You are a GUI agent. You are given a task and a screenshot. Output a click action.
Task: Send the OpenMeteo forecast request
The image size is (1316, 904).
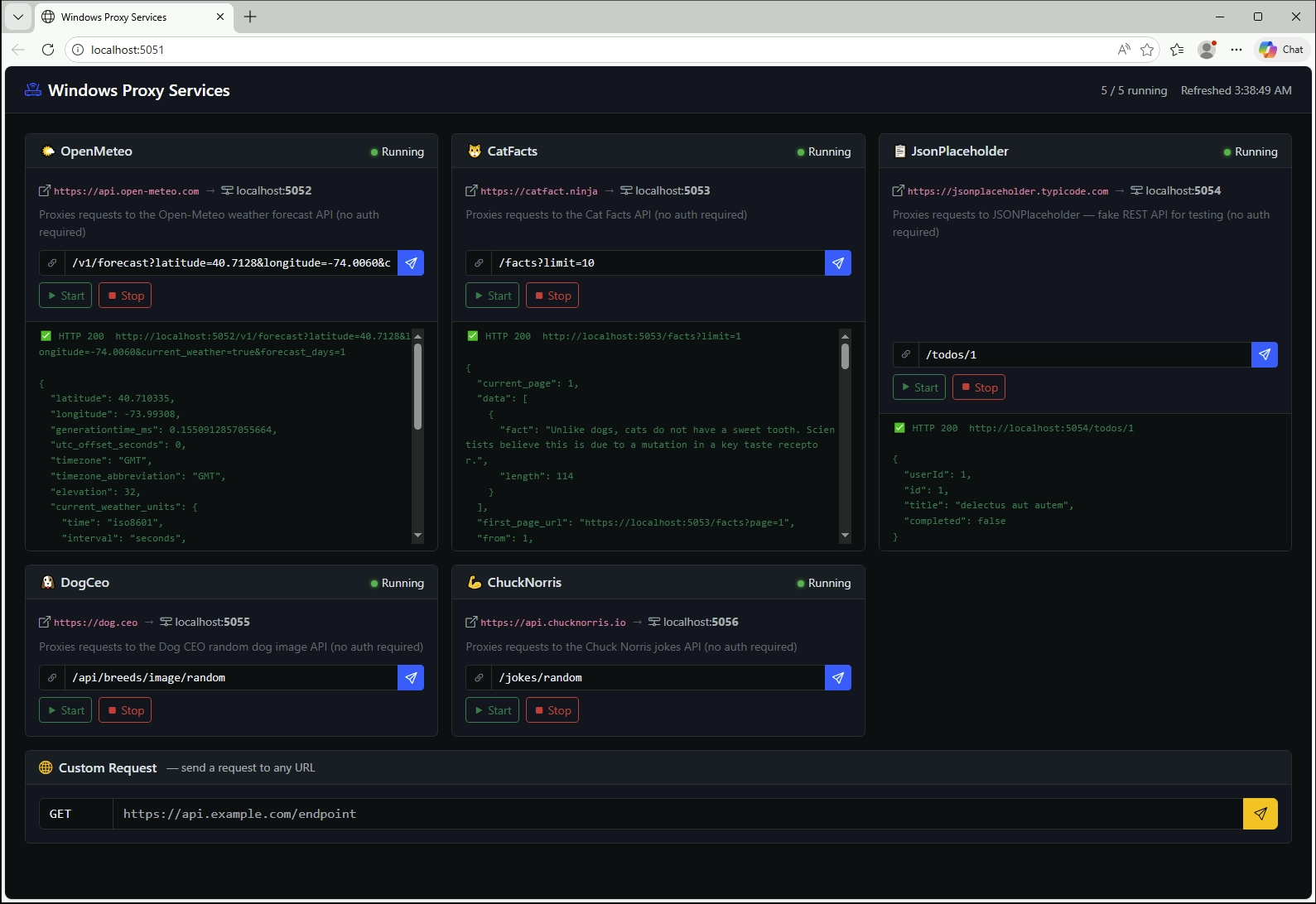coord(411,263)
